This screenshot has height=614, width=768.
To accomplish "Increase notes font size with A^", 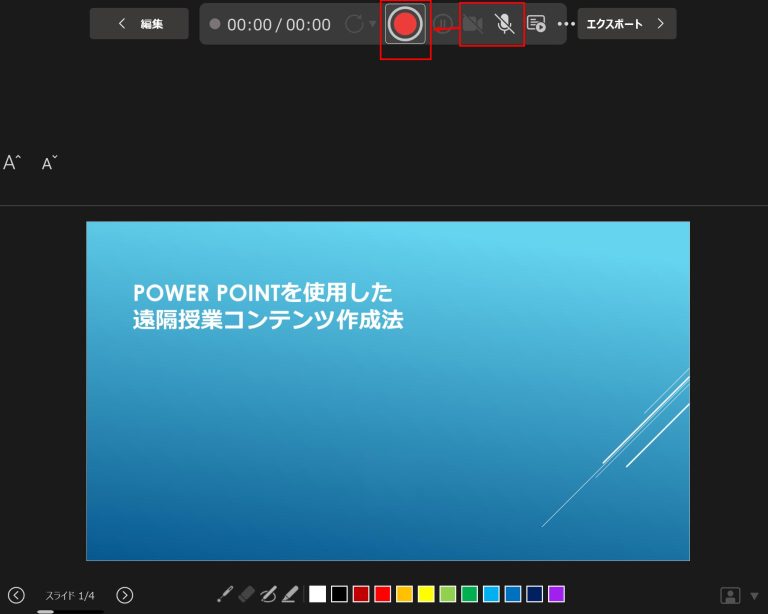I will coord(12,162).
